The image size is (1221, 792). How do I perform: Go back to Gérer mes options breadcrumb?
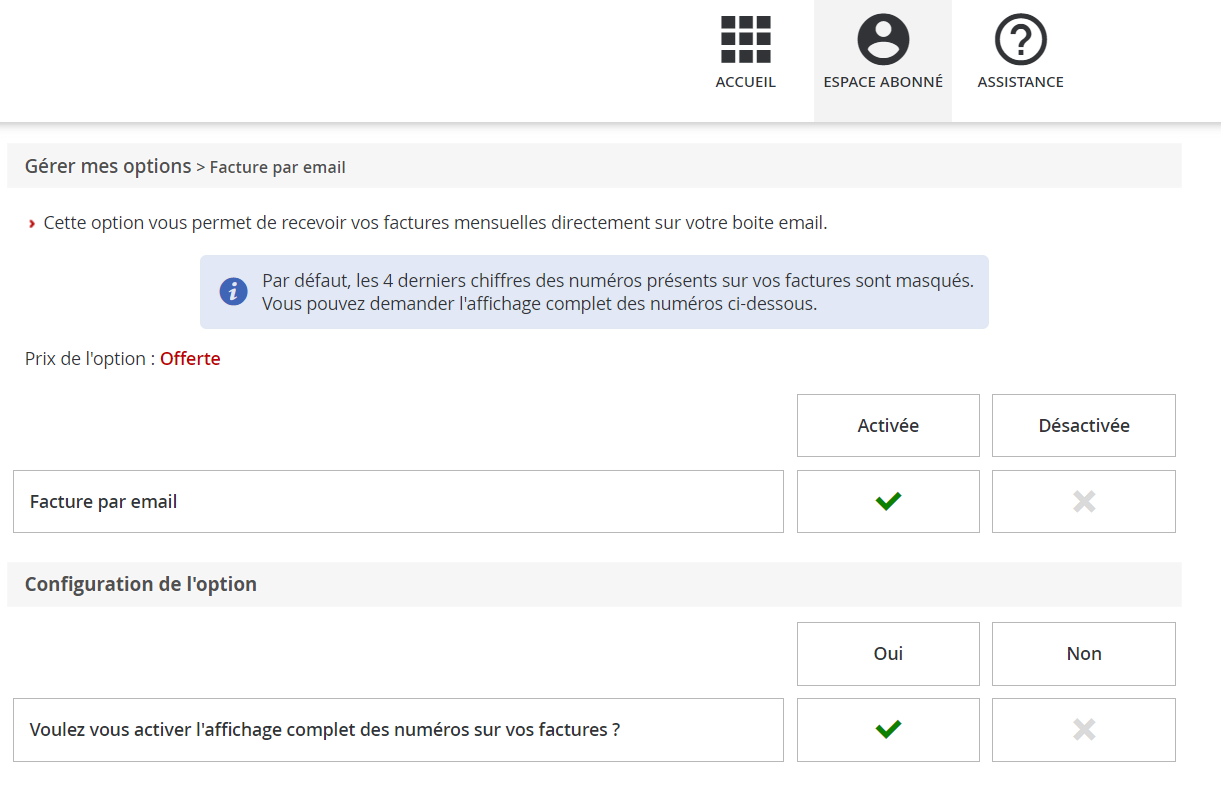point(108,166)
